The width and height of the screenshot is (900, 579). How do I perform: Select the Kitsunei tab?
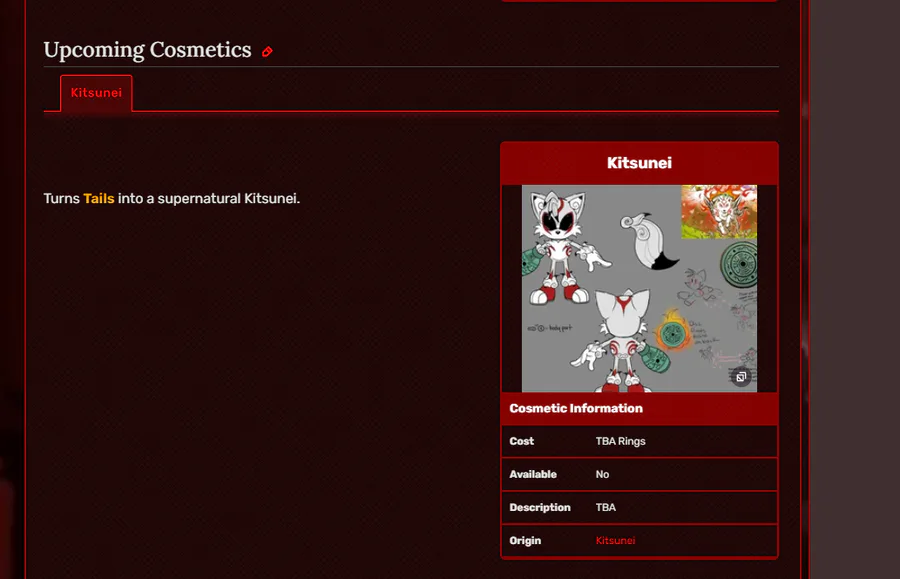96,93
